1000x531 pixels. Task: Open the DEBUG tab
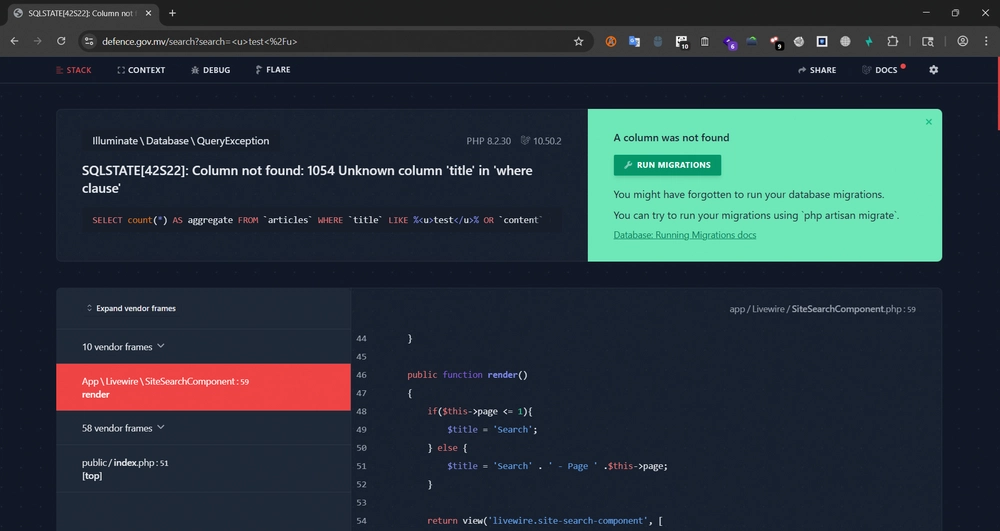(x=210, y=70)
